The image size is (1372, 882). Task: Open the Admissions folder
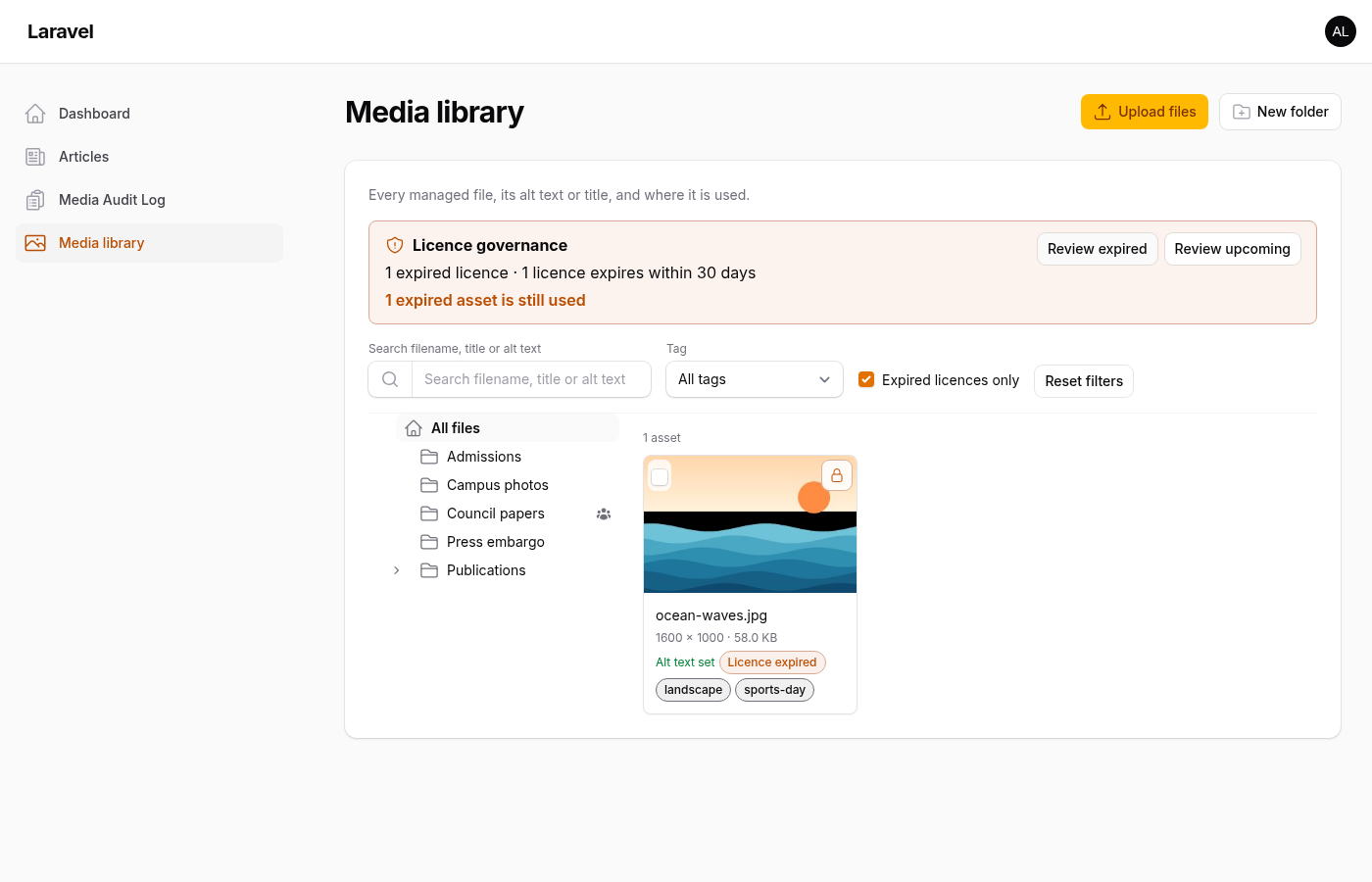[484, 457]
